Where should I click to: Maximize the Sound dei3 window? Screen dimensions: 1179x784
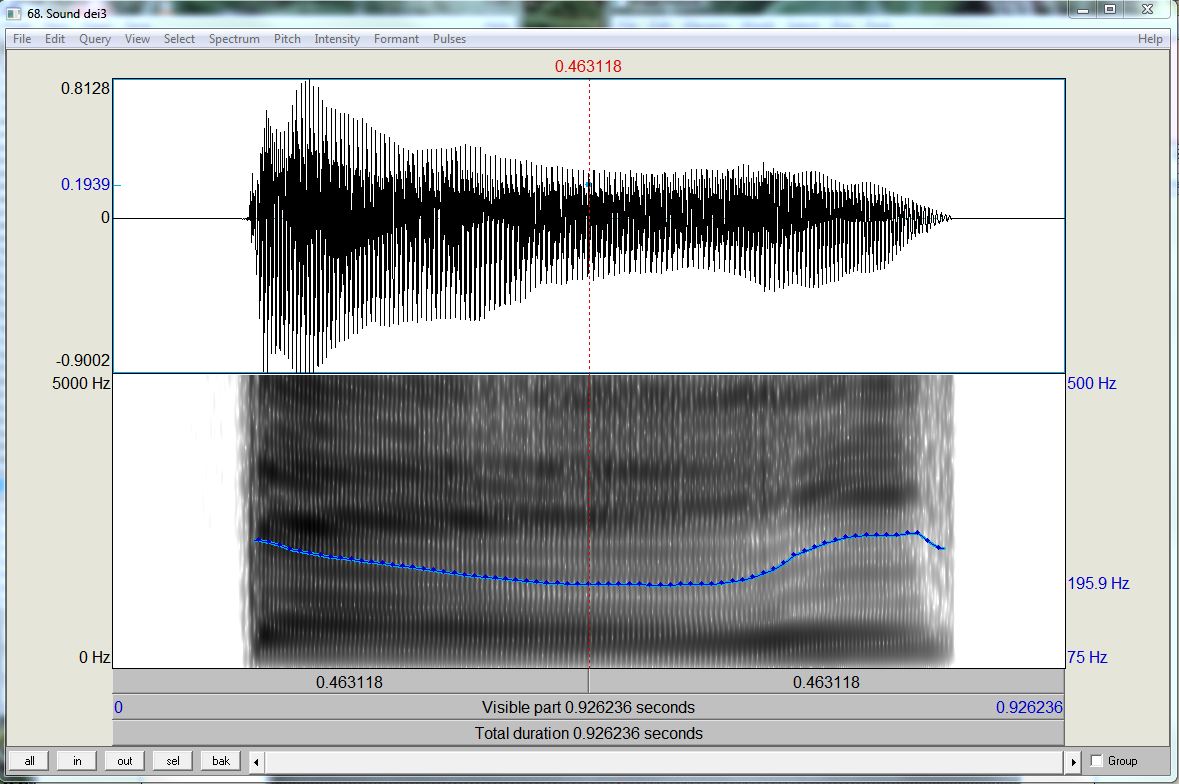click(x=1110, y=10)
